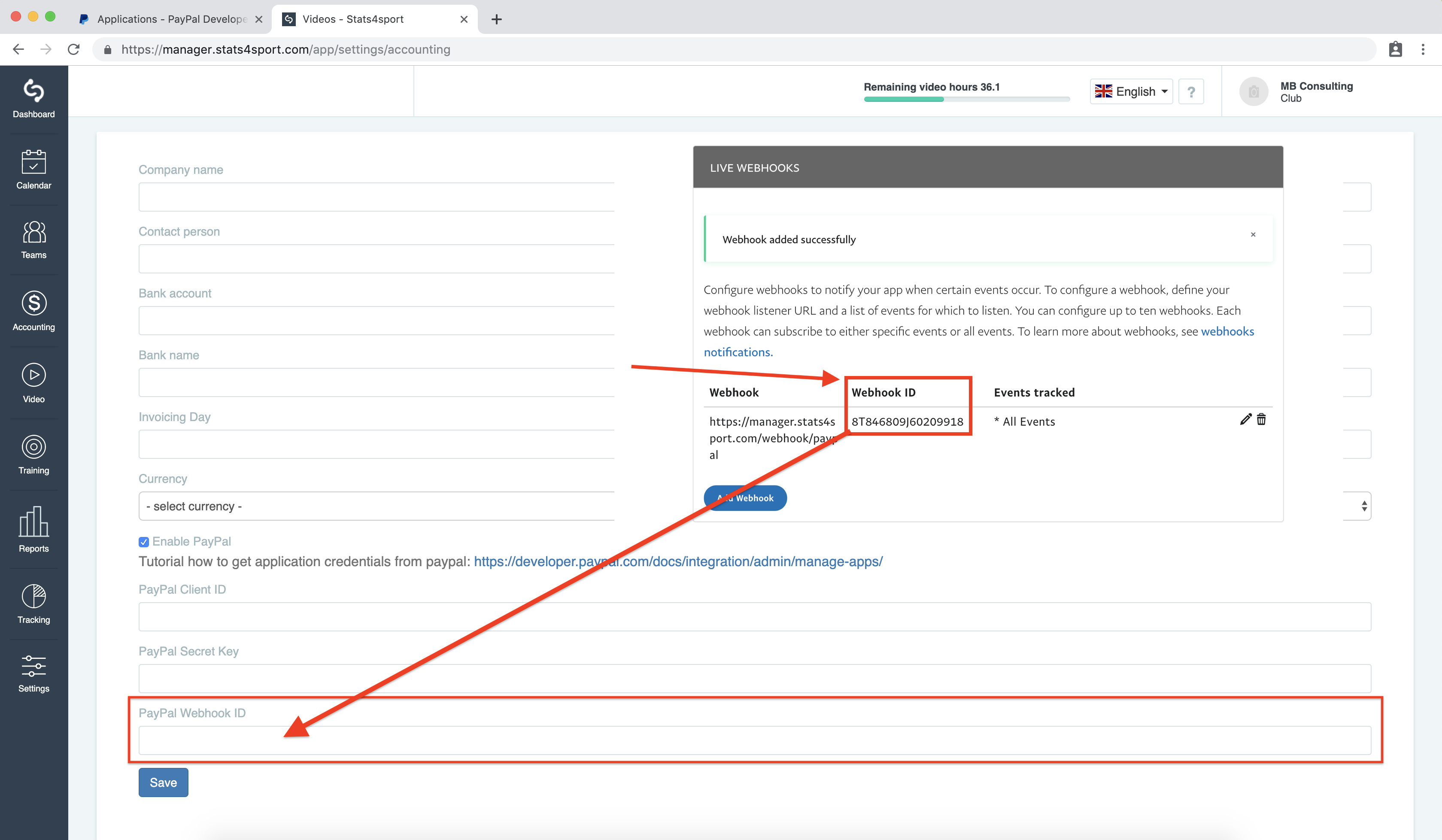Click the Save button
The height and width of the screenshot is (840, 1442).
pos(163,782)
